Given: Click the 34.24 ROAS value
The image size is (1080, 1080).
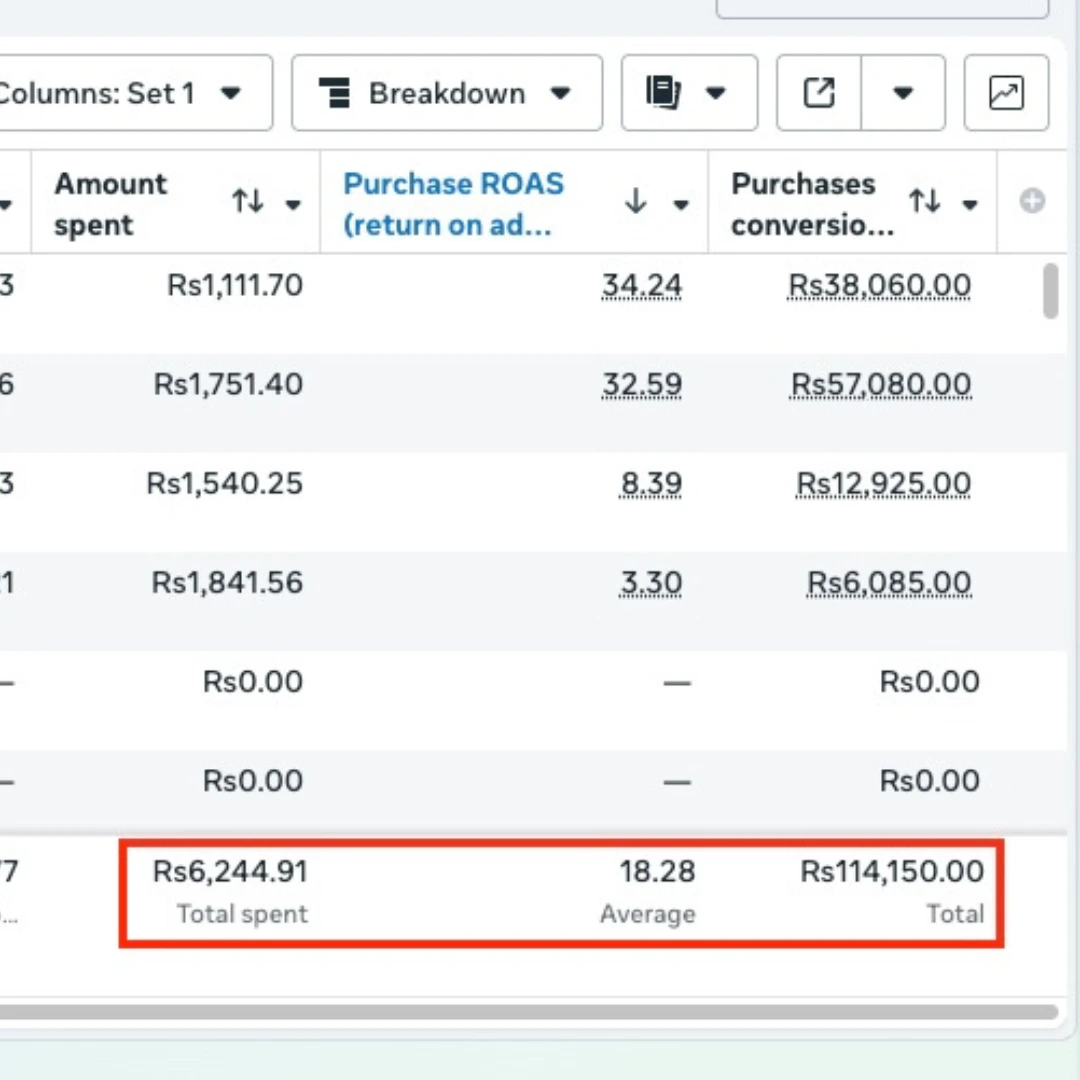Looking at the screenshot, I should point(641,286).
